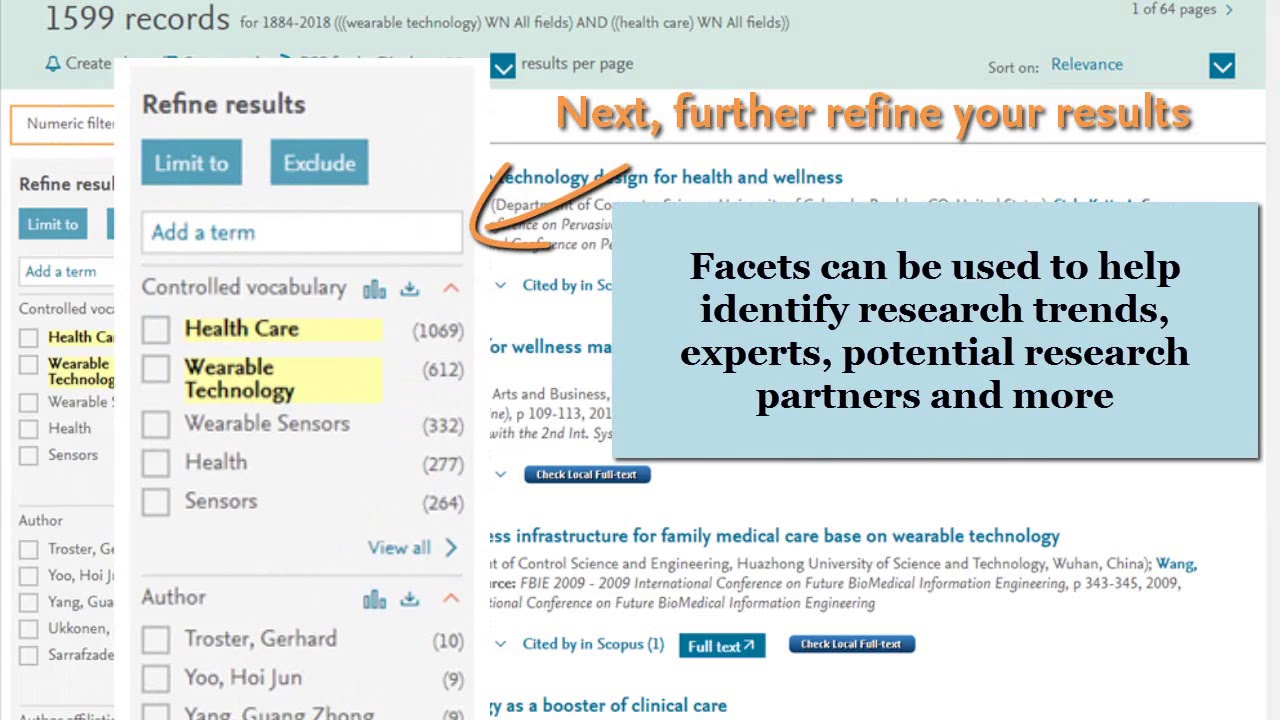Click author link Wang, at line end
The image size is (1280, 720).
pyautogui.click(x=1176, y=564)
